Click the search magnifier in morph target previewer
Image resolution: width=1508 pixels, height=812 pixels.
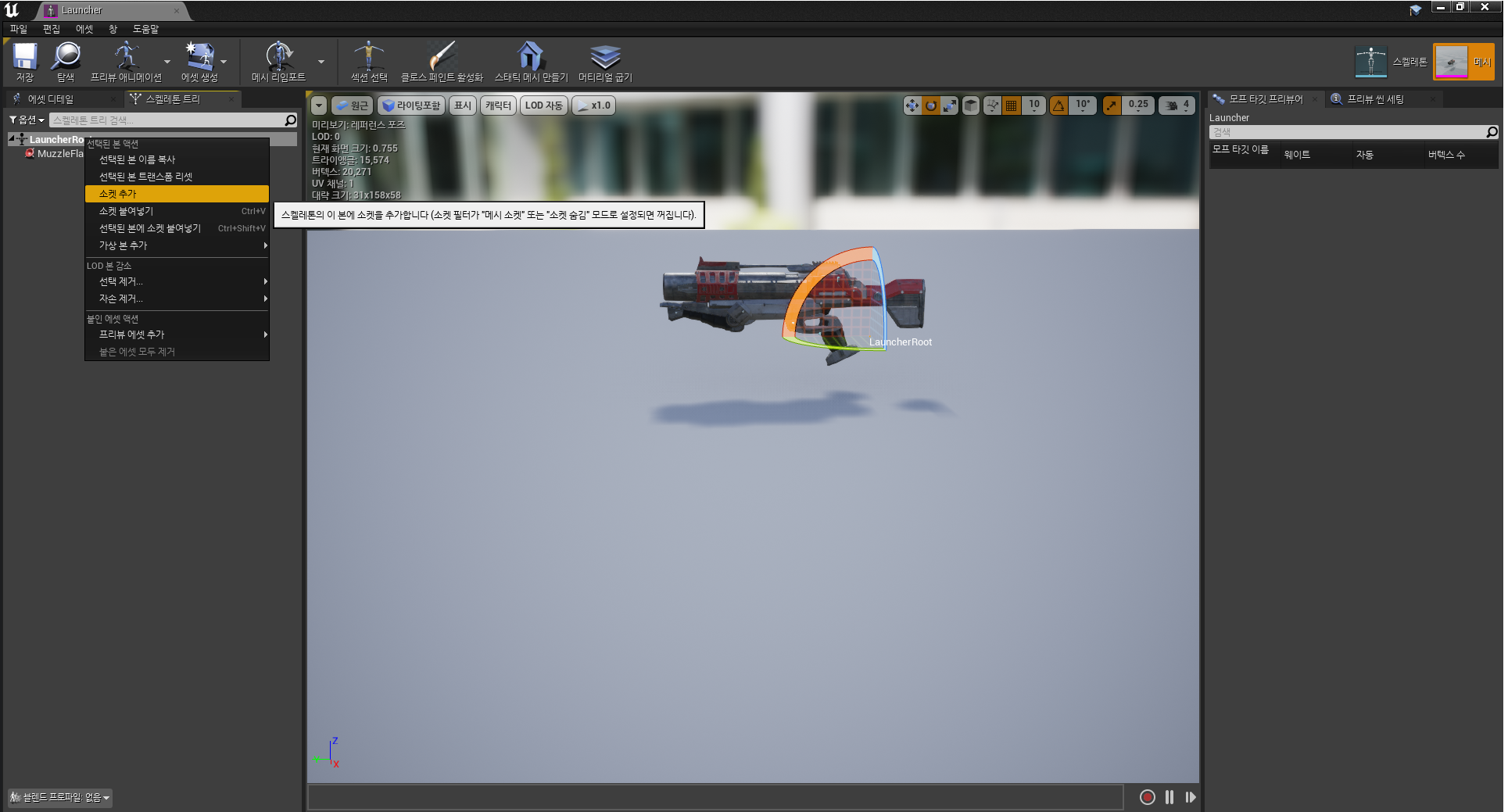pos(1492,132)
